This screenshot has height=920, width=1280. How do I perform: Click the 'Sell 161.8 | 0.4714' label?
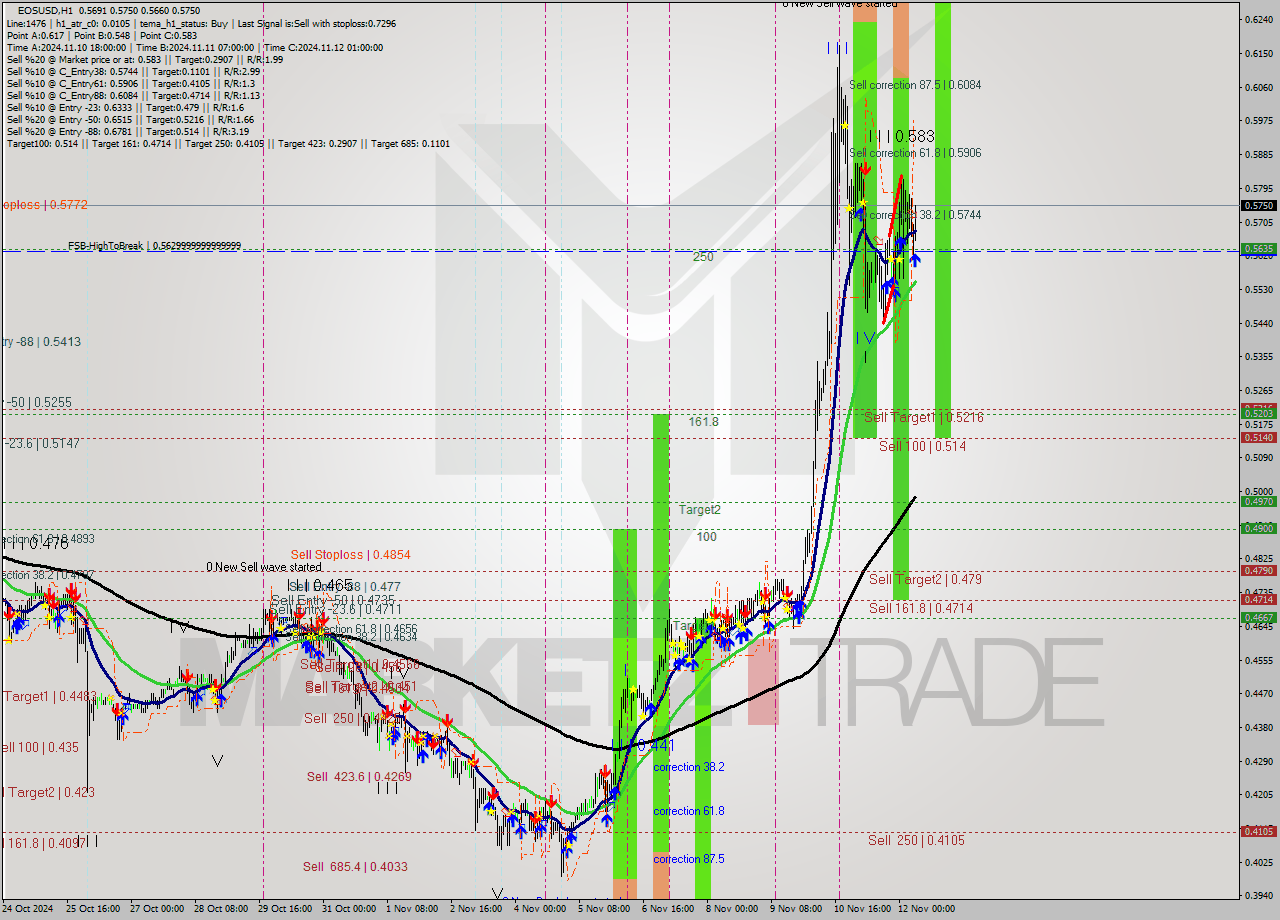(x=920, y=608)
